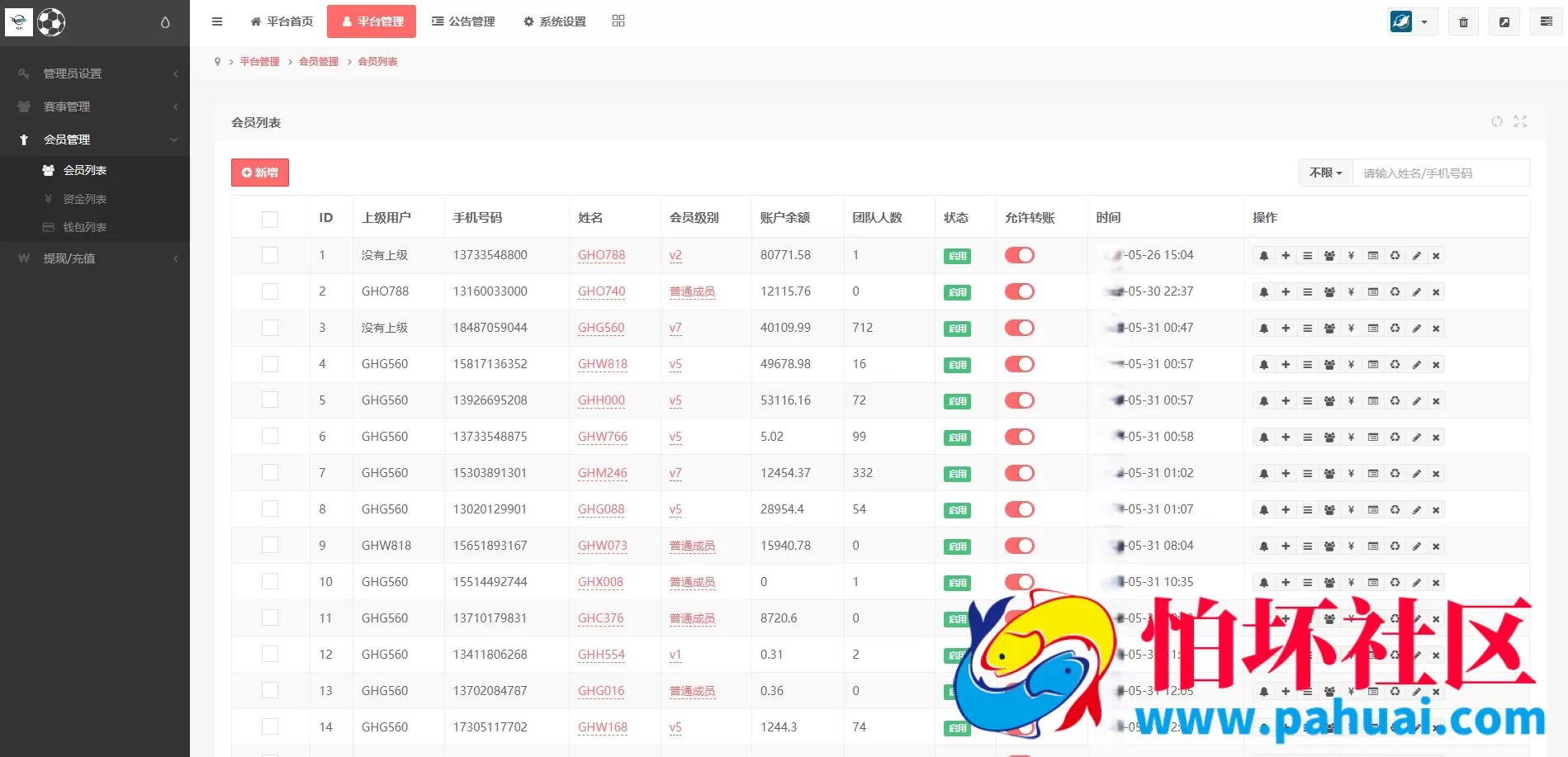Click the pencil edit icon in GHO788 row
This screenshot has height=757, width=1568.
point(1416,256)
